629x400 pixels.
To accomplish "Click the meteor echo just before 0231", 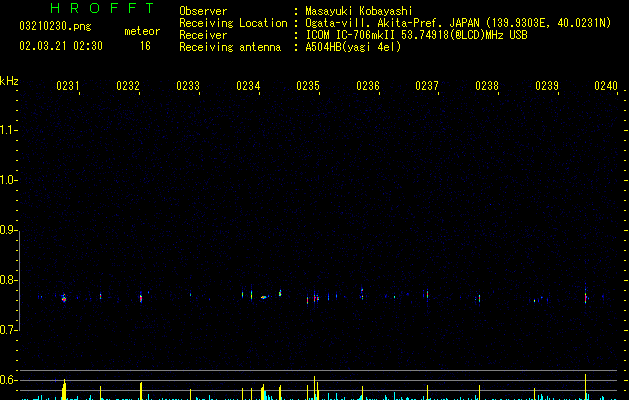I will 64,298.
